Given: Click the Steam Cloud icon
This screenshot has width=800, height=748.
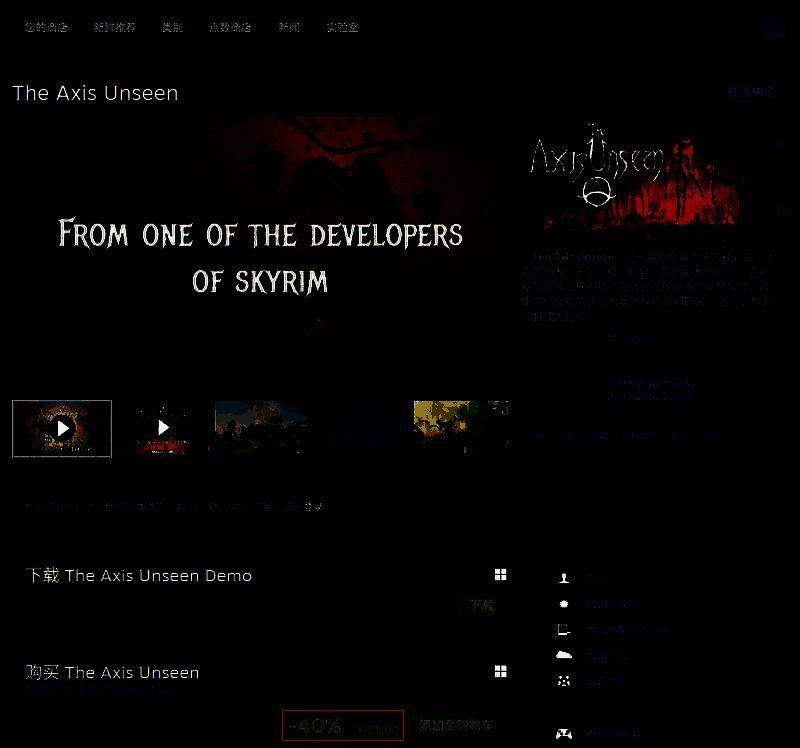Looking at the screenshot, I should pos(564,656).
